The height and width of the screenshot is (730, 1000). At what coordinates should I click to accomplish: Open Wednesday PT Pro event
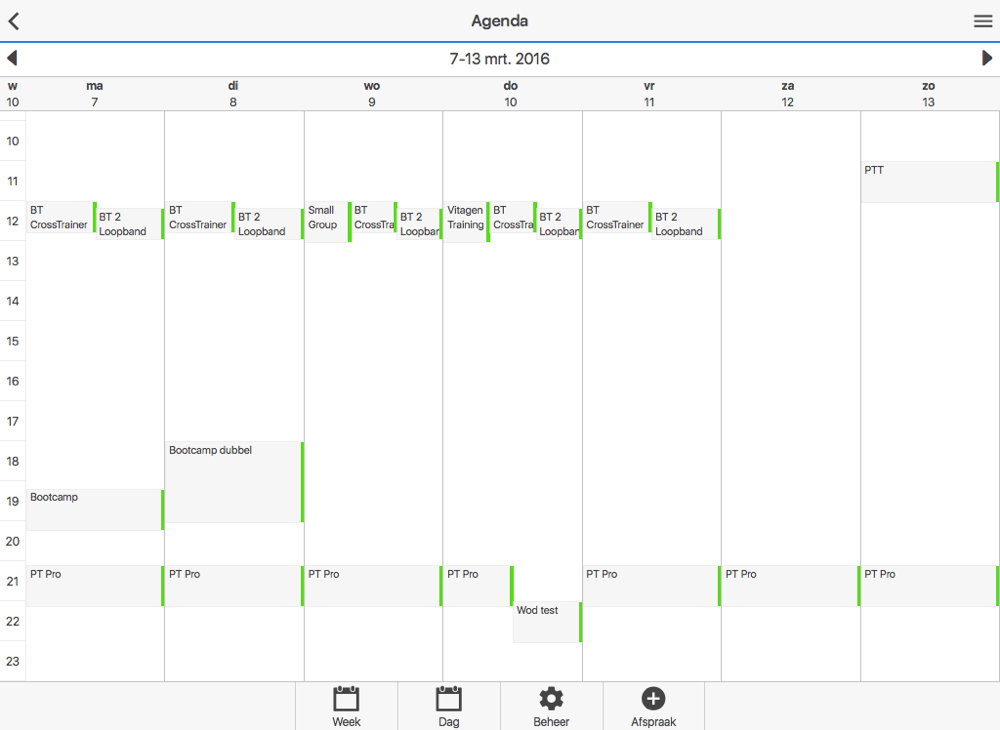tap(374, 585)
